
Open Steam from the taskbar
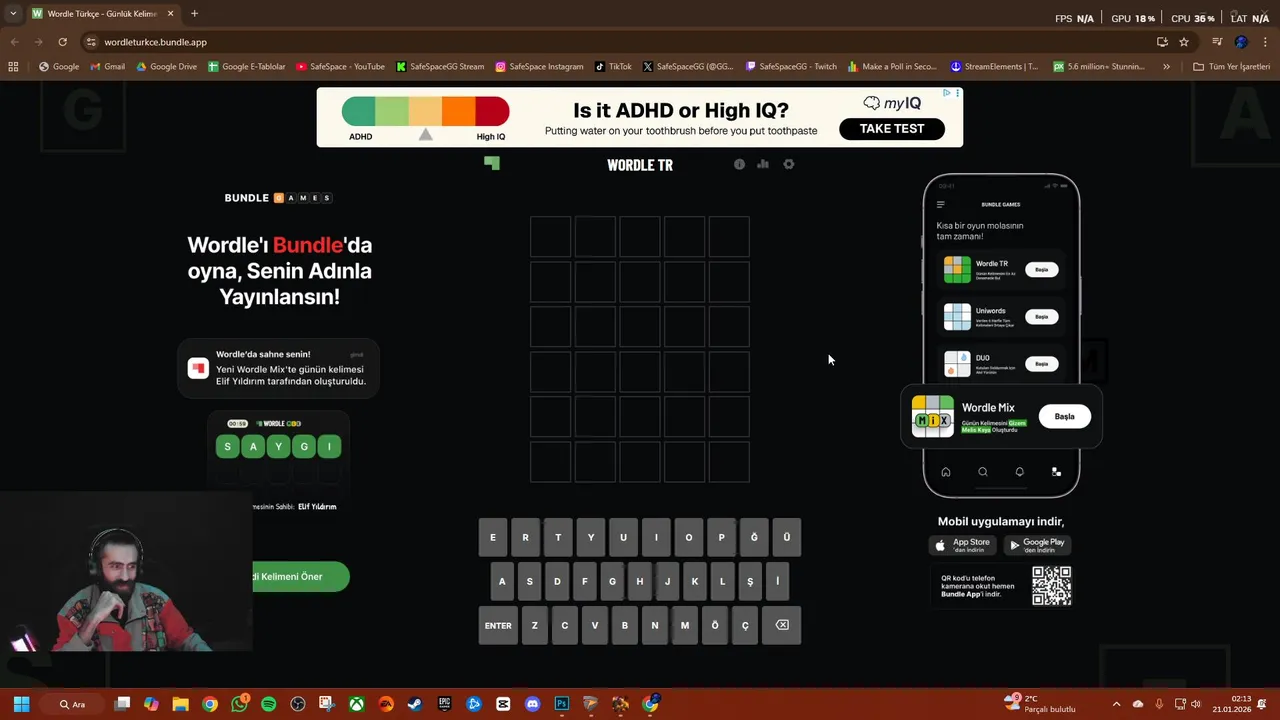pos(415,704)
